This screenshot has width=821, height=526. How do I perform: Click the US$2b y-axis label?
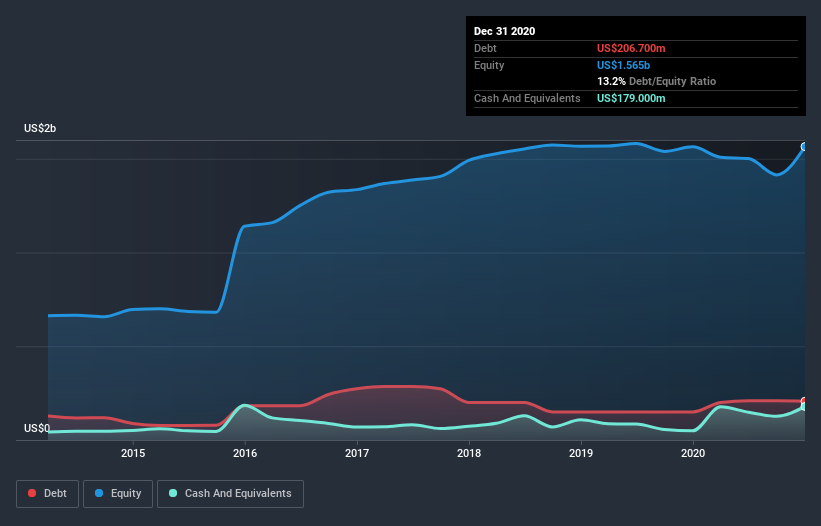click(40, 128)
